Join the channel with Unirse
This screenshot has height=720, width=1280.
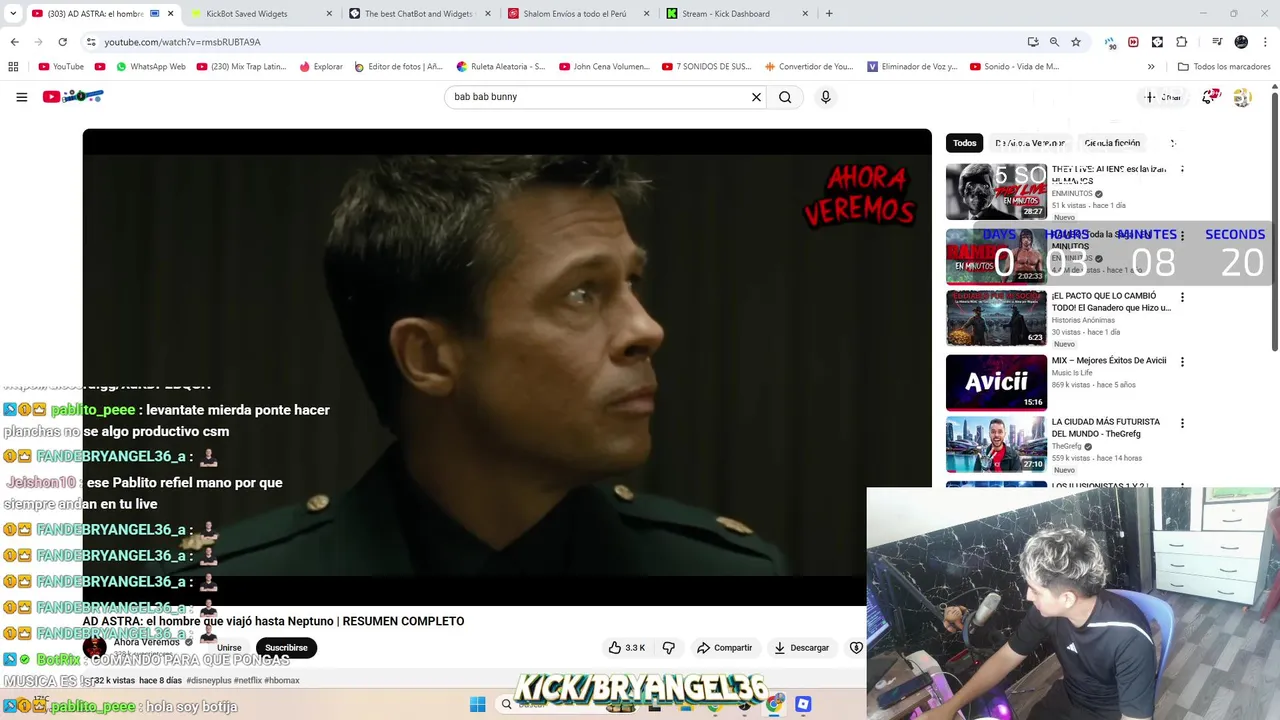229,648
